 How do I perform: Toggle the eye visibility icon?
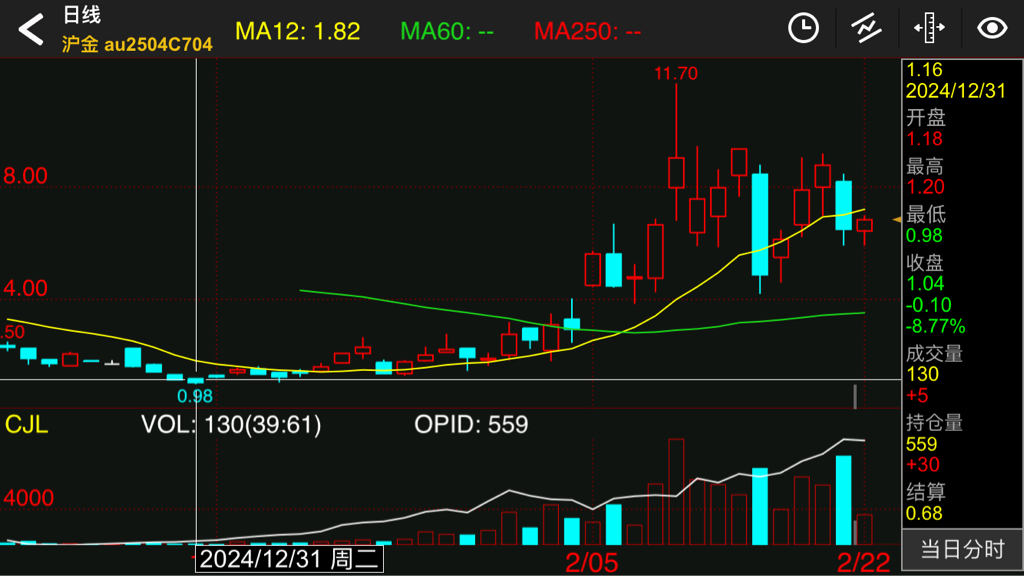point(992,28)
